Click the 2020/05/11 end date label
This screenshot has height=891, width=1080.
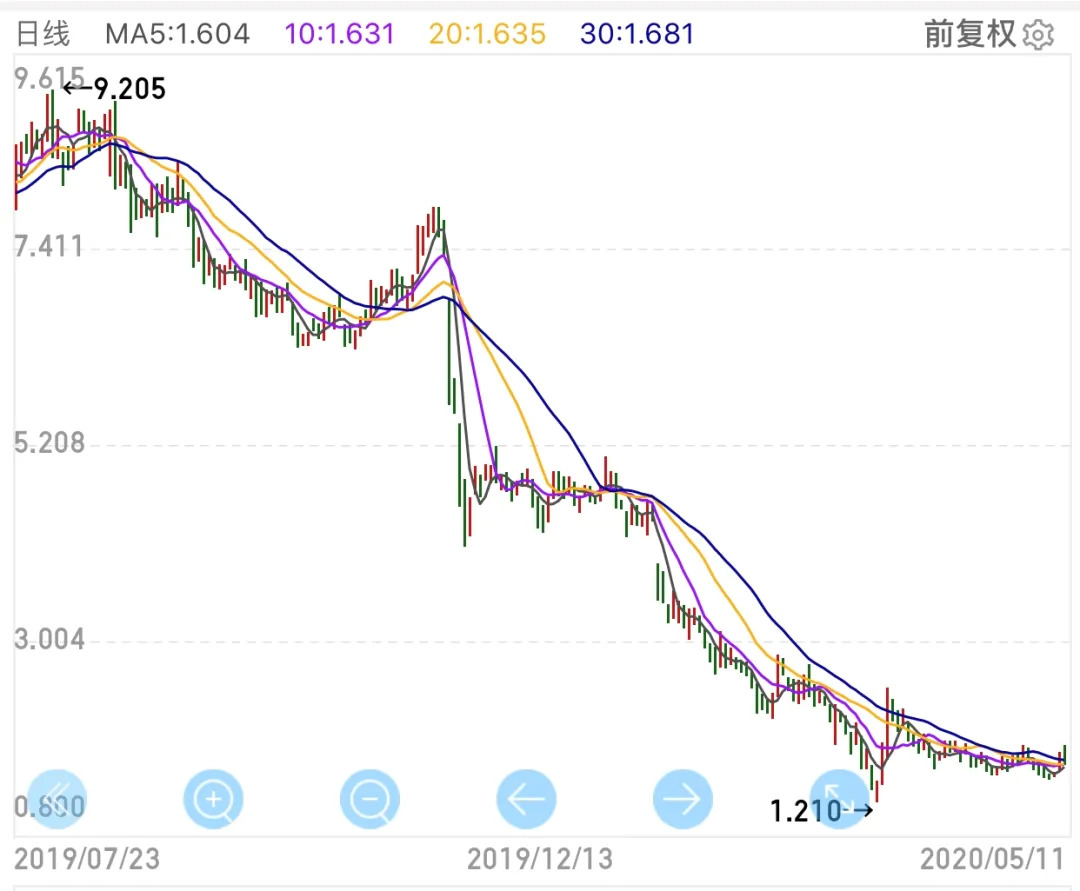(x=992, y=858)
